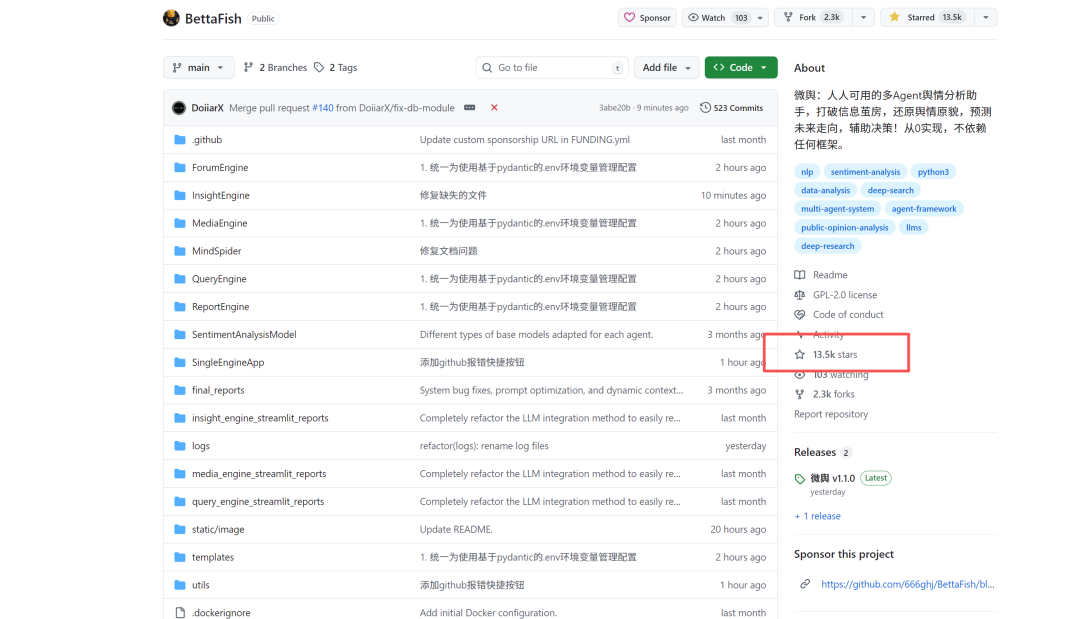Viewport: 1080px width, 619px height.
Task: Click the Go to file search field
Action: coord(551,67)
